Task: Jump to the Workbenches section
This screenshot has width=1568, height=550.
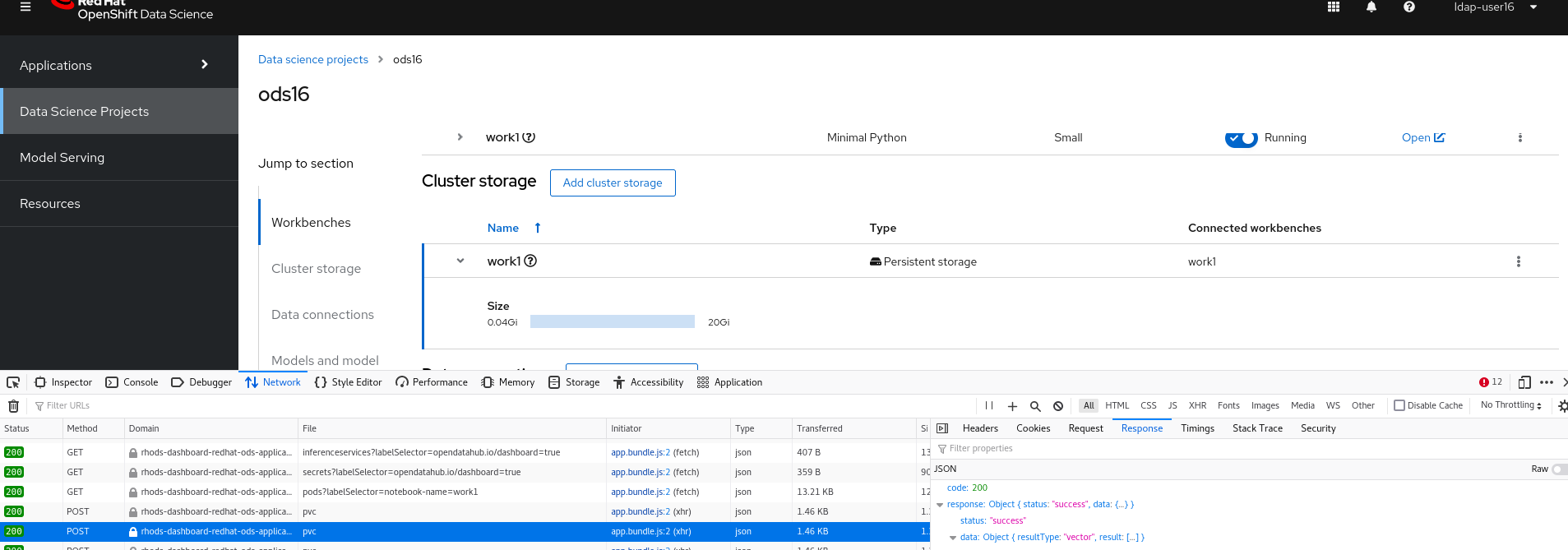Action: 311,222
